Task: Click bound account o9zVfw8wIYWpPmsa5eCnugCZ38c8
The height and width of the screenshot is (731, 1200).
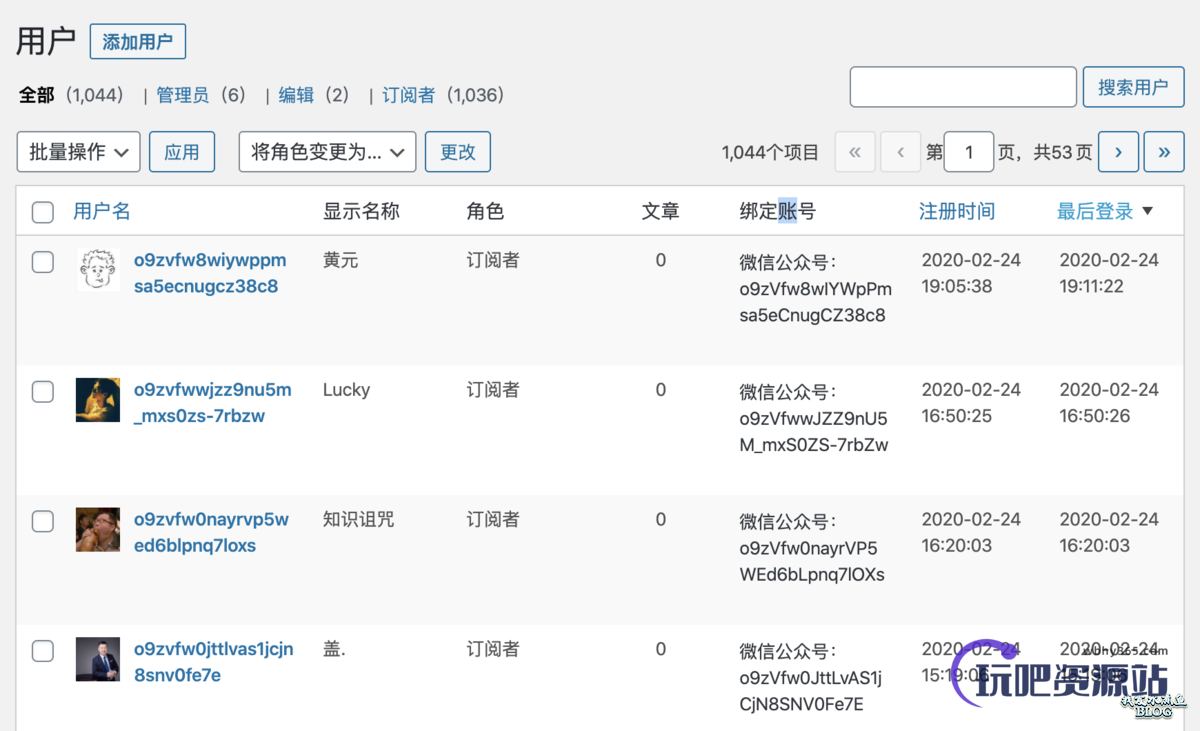Action: (x=816, y=302)
